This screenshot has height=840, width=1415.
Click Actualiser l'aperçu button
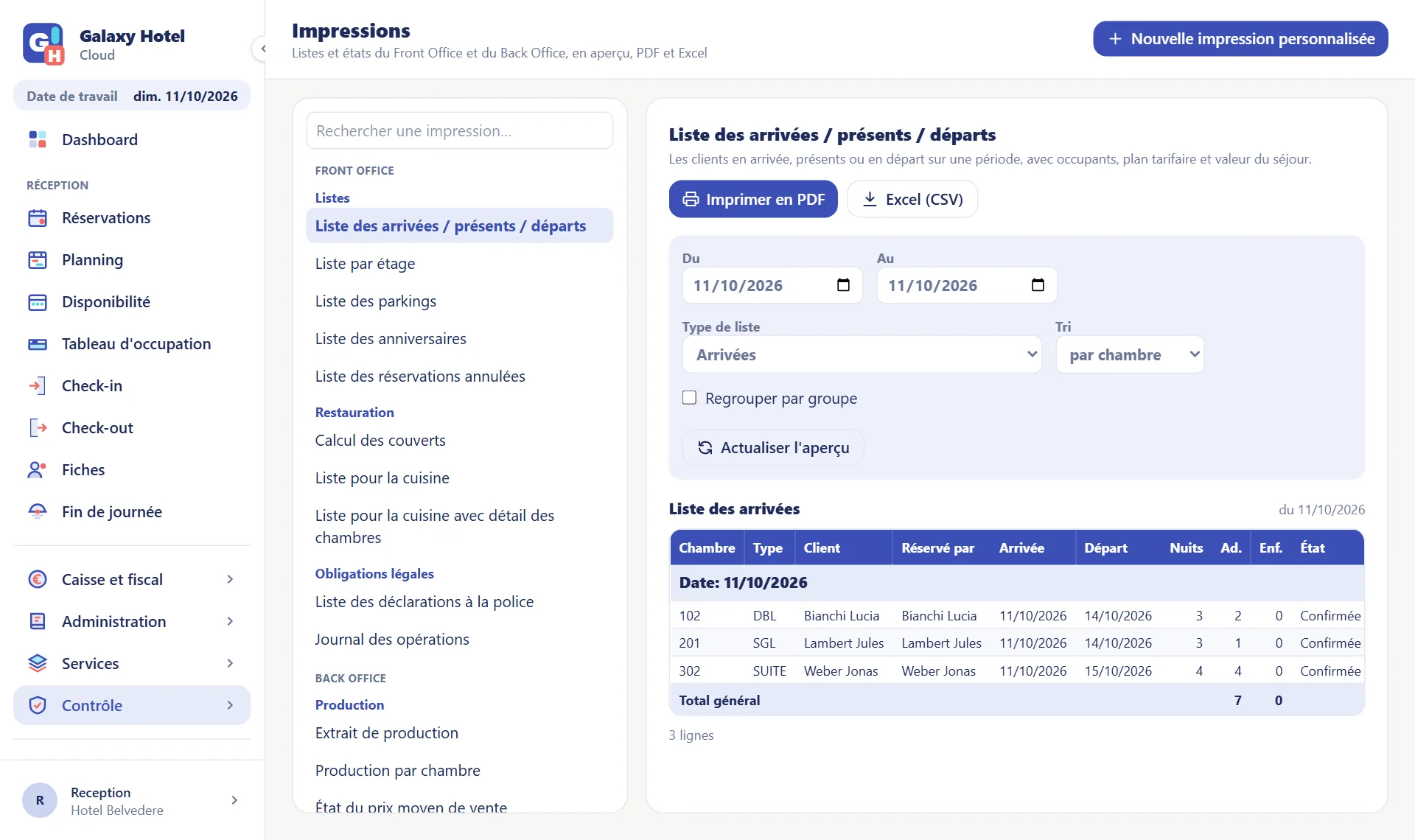pyautogui.click(x=773, y=448)
